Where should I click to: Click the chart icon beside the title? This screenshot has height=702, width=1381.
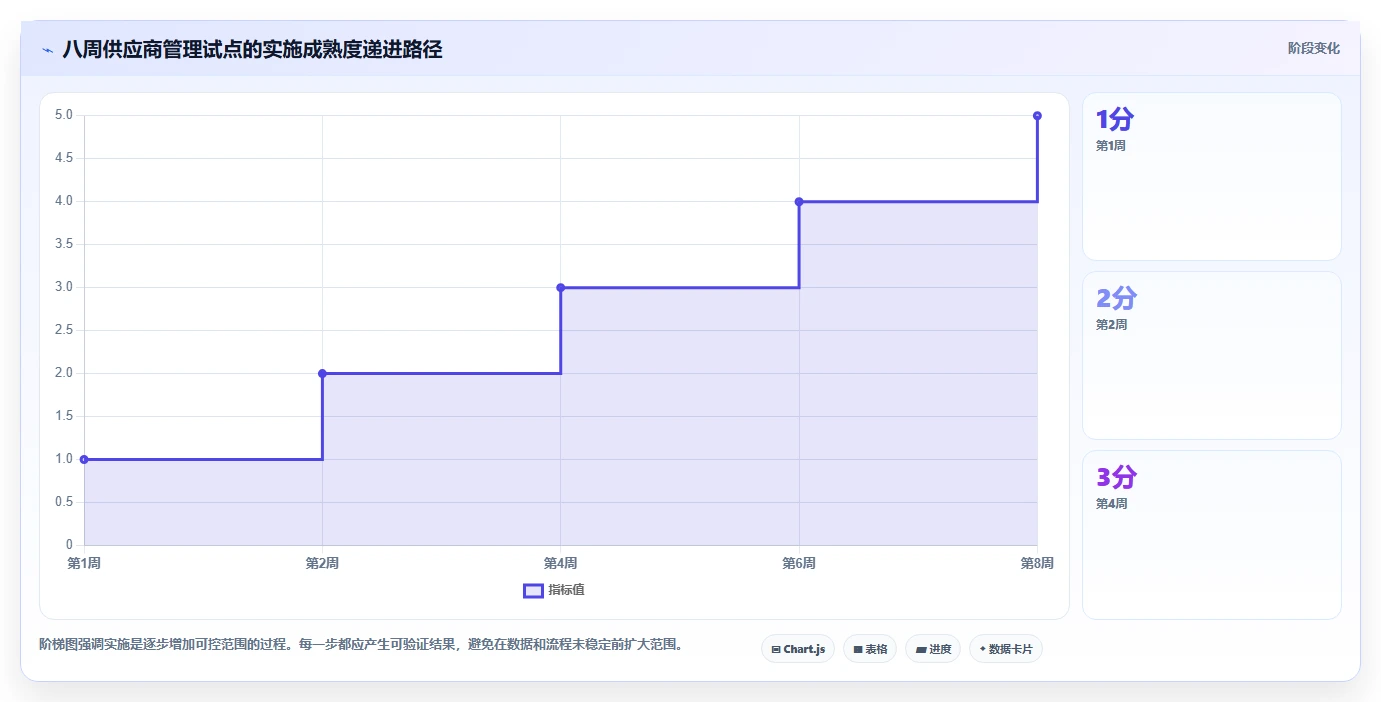tap(47, 50)
